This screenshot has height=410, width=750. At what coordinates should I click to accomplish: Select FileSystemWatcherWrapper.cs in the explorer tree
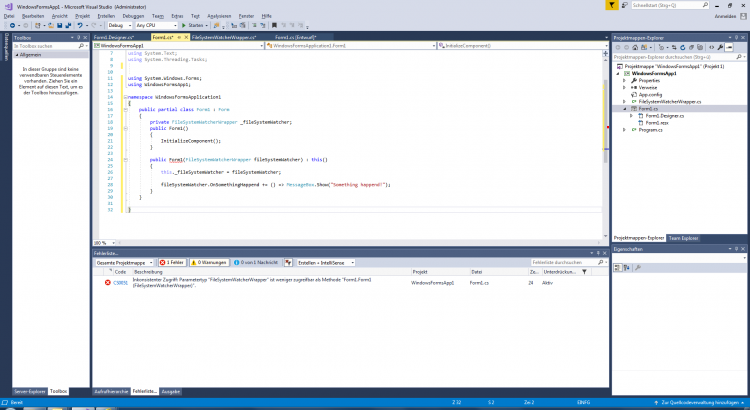pos(669,102)
